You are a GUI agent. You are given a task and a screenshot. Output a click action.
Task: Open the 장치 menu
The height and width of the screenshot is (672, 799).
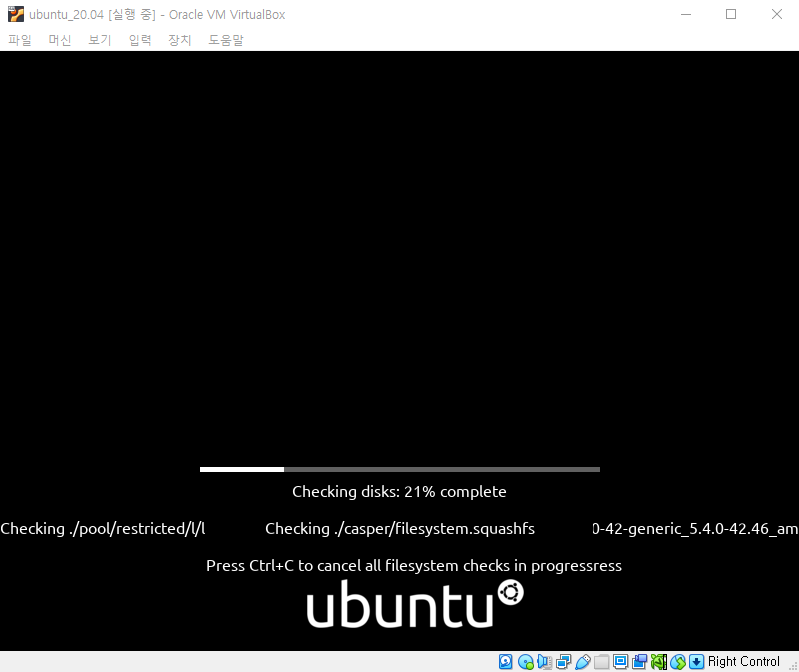(179, 40)
